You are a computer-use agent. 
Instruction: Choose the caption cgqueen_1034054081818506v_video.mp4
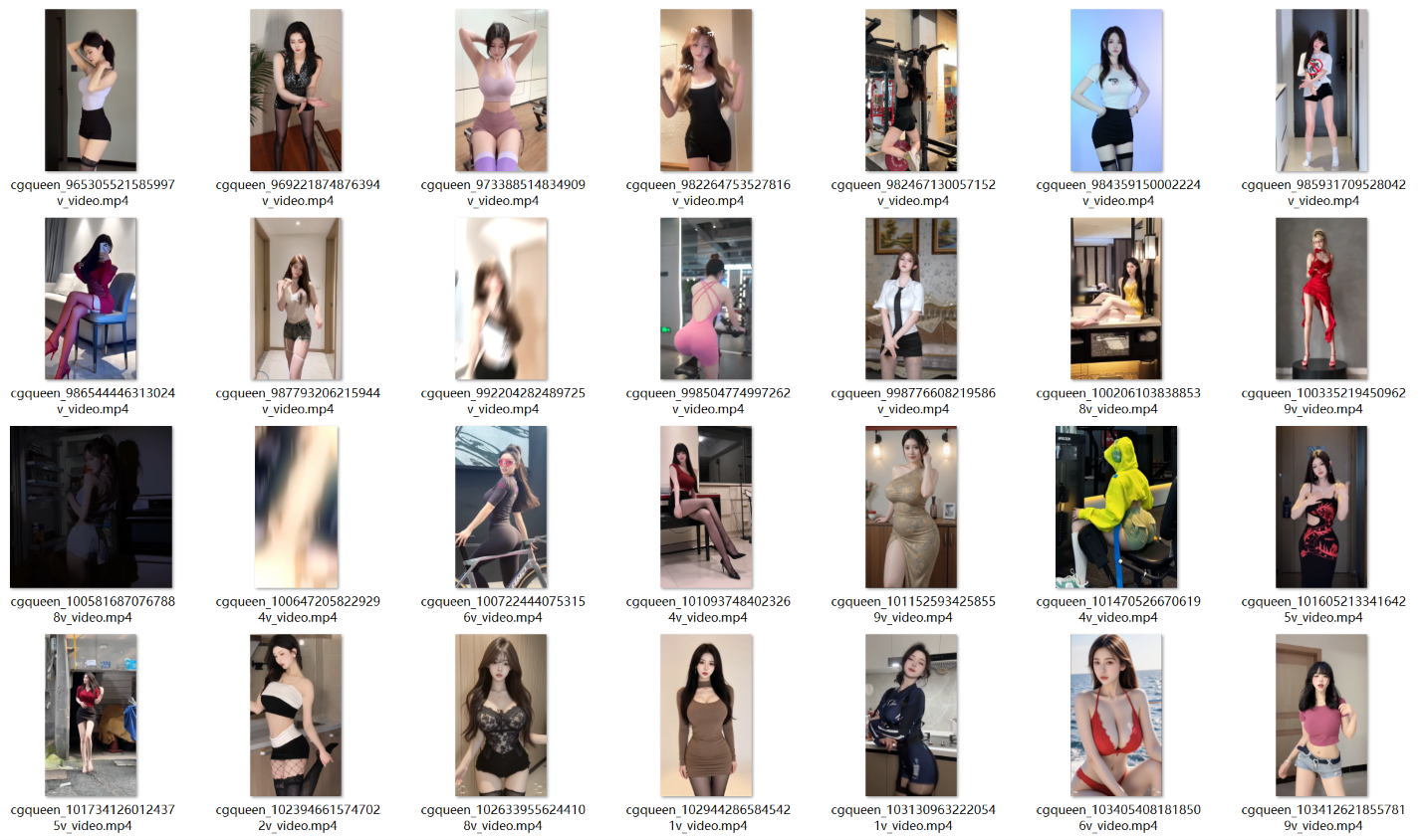(1118, 817)
